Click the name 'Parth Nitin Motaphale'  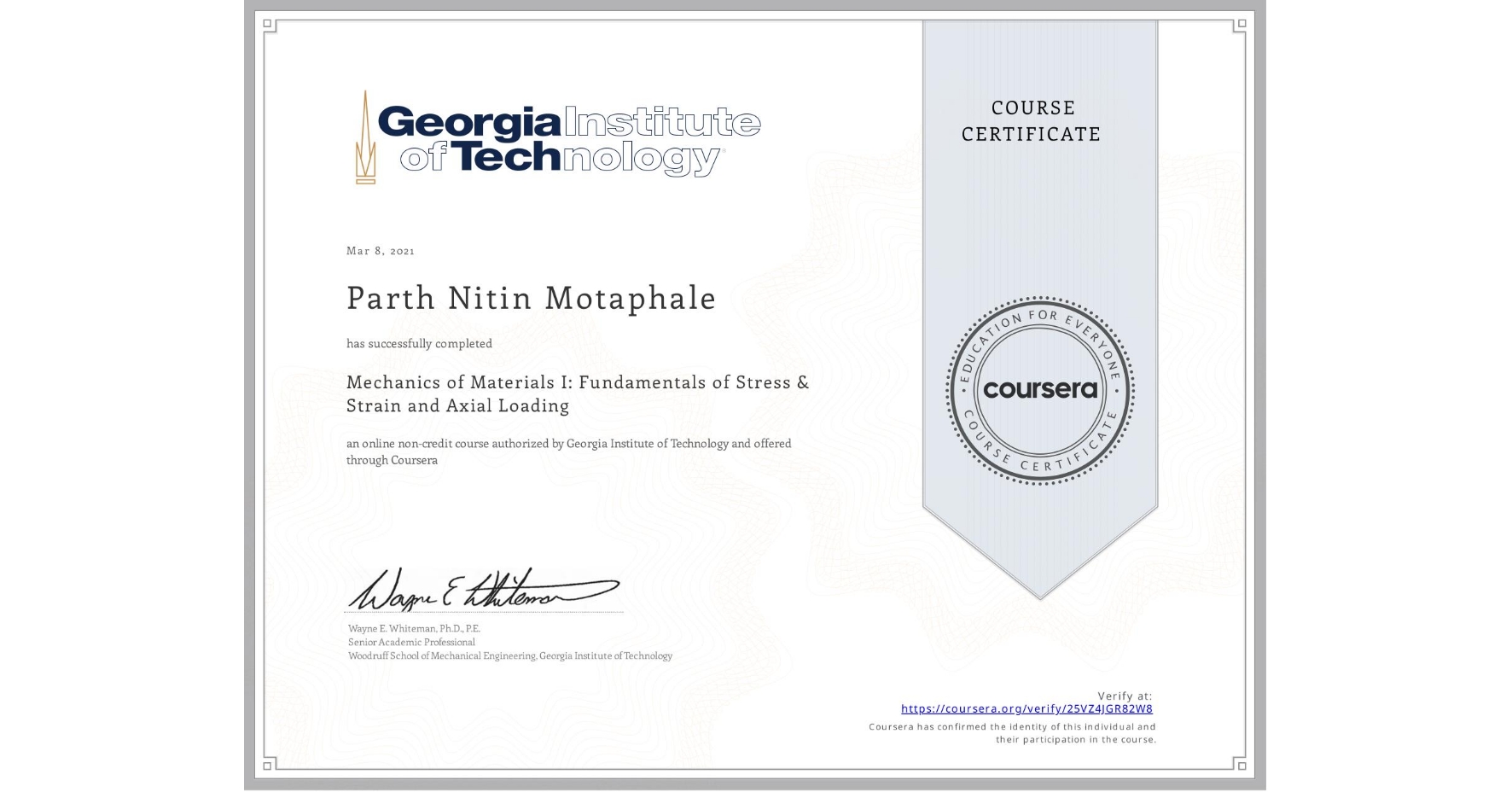coord(531,298)
